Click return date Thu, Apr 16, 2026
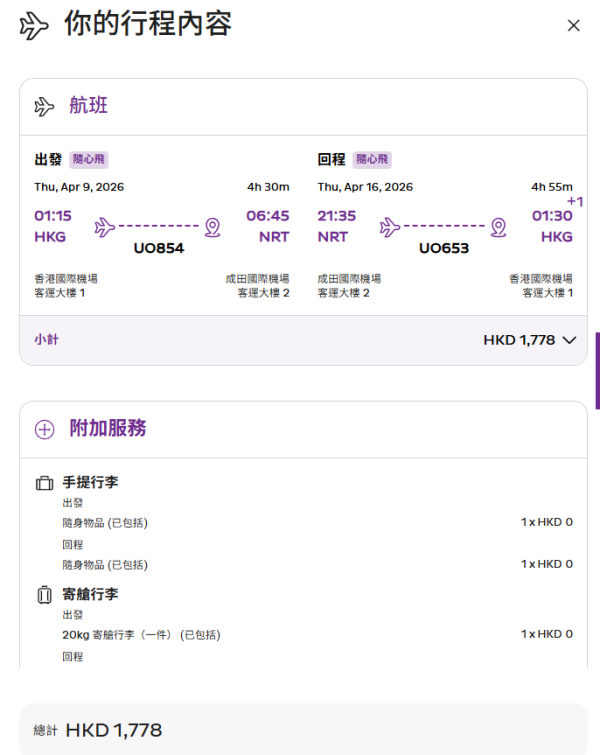Image resolution: width=600 pixels, height=755 pixels. click(365, 187)
